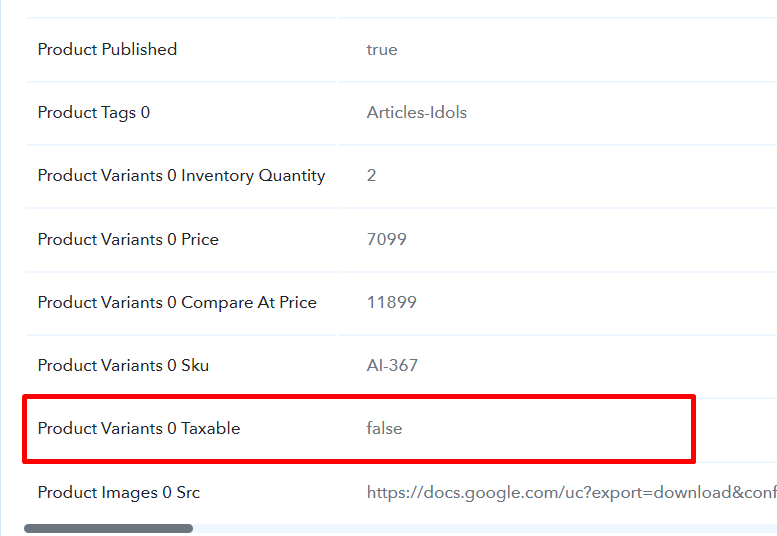Image resolution: width=777 pixels, height=536 pixels.
Task: Select the Product Variants 0 Price label
Action: coord(128,239)
